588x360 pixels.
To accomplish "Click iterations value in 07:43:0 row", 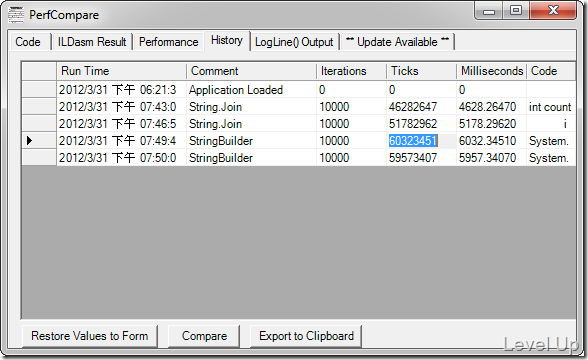I will click(351, 107).
